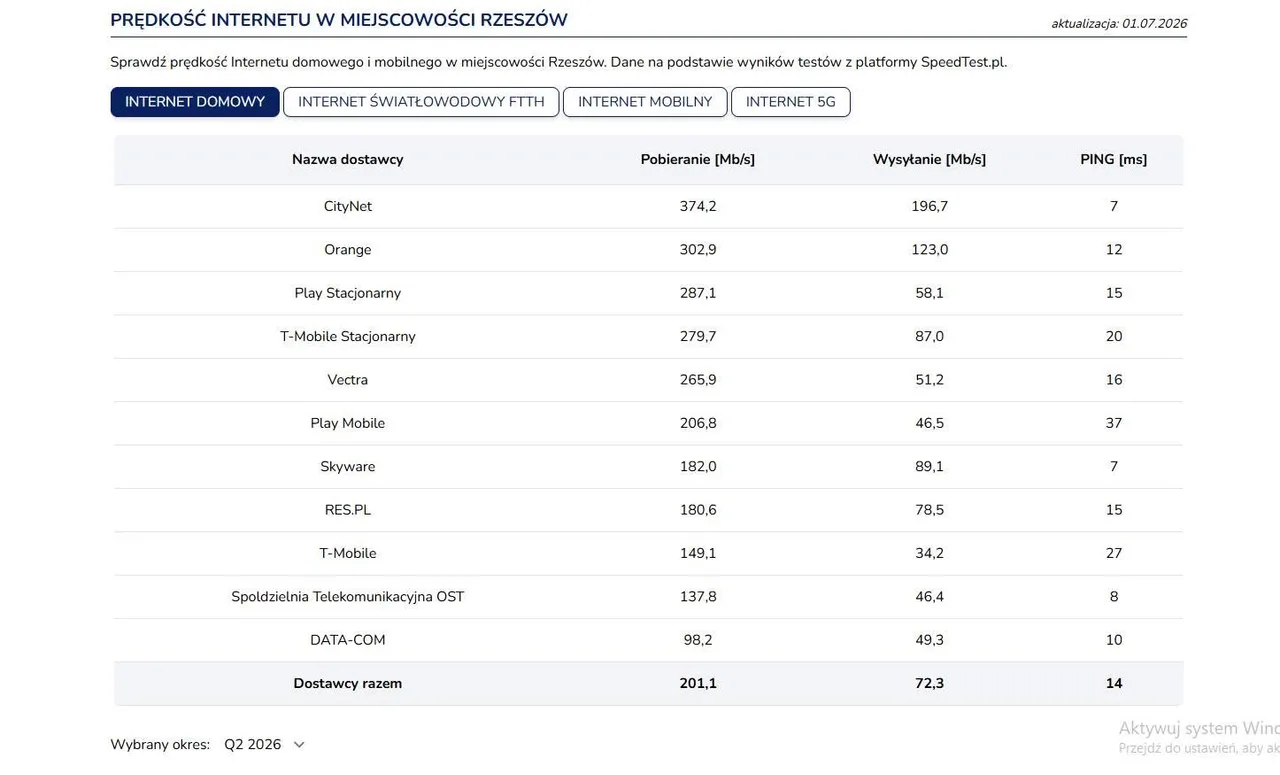This screenshot has width=1280, height=775.
Task: Click the upload value 46,4
Action: coord(930,597)
